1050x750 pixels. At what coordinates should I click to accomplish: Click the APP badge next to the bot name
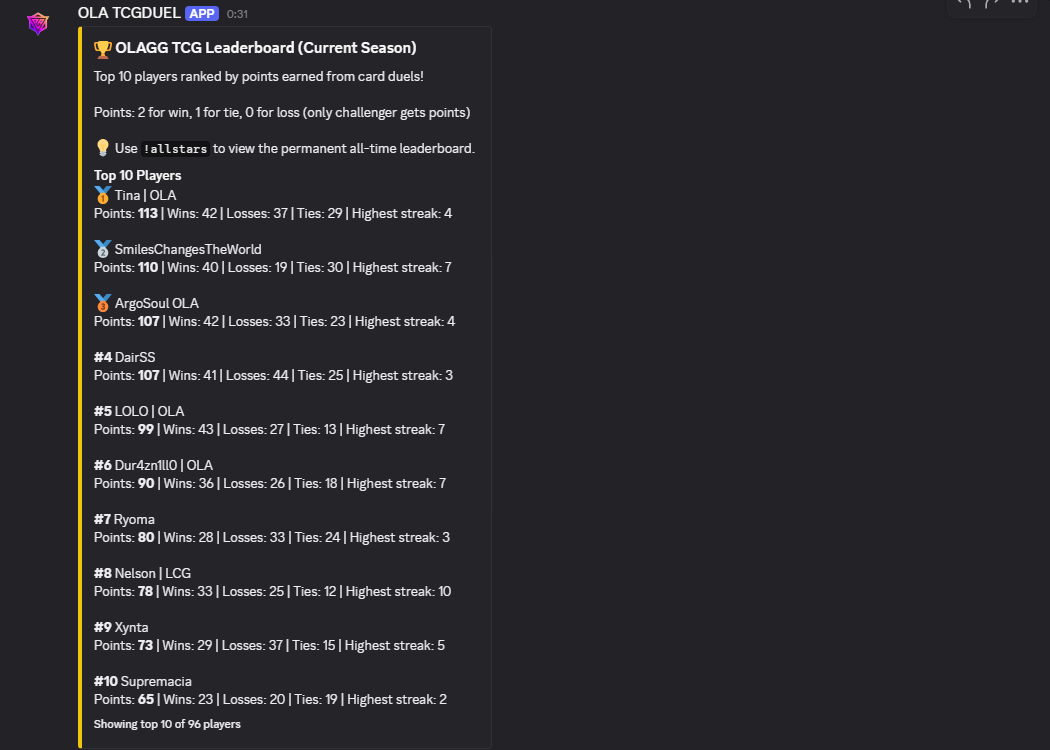201,13
